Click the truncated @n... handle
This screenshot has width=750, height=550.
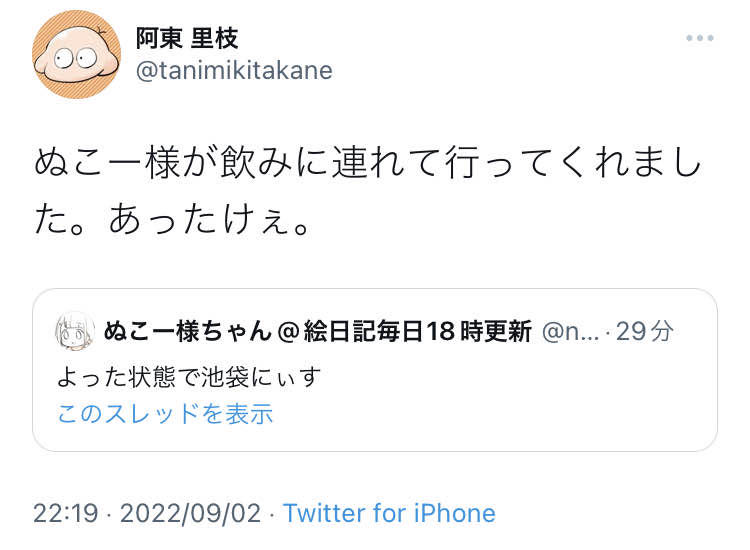570,331
